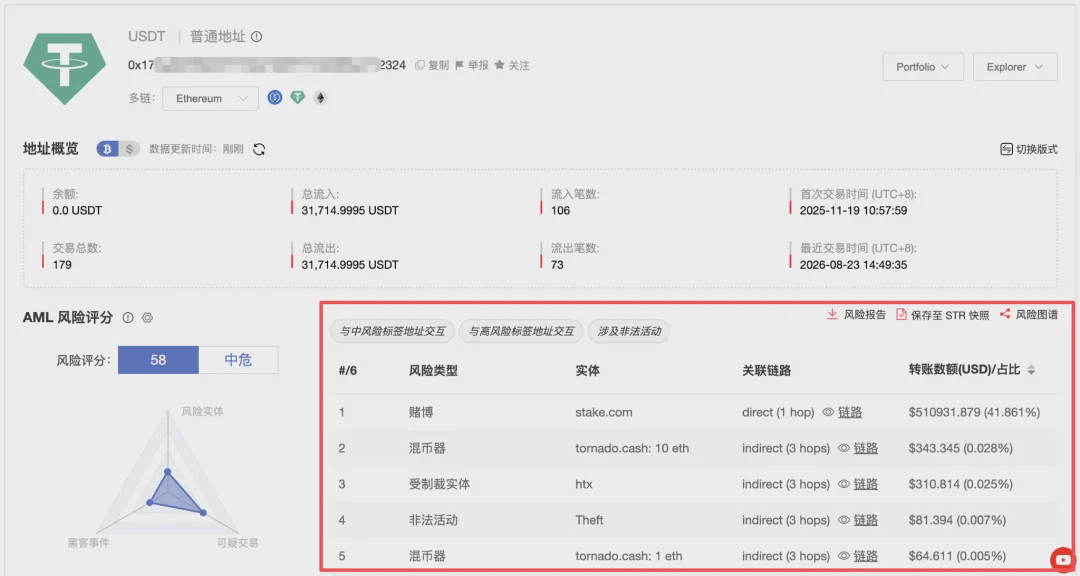Image resolution: width=1080 pixels, height=576 pixels.
Task: Click the 非法活动 risk type cell
Action: [433, 520]
